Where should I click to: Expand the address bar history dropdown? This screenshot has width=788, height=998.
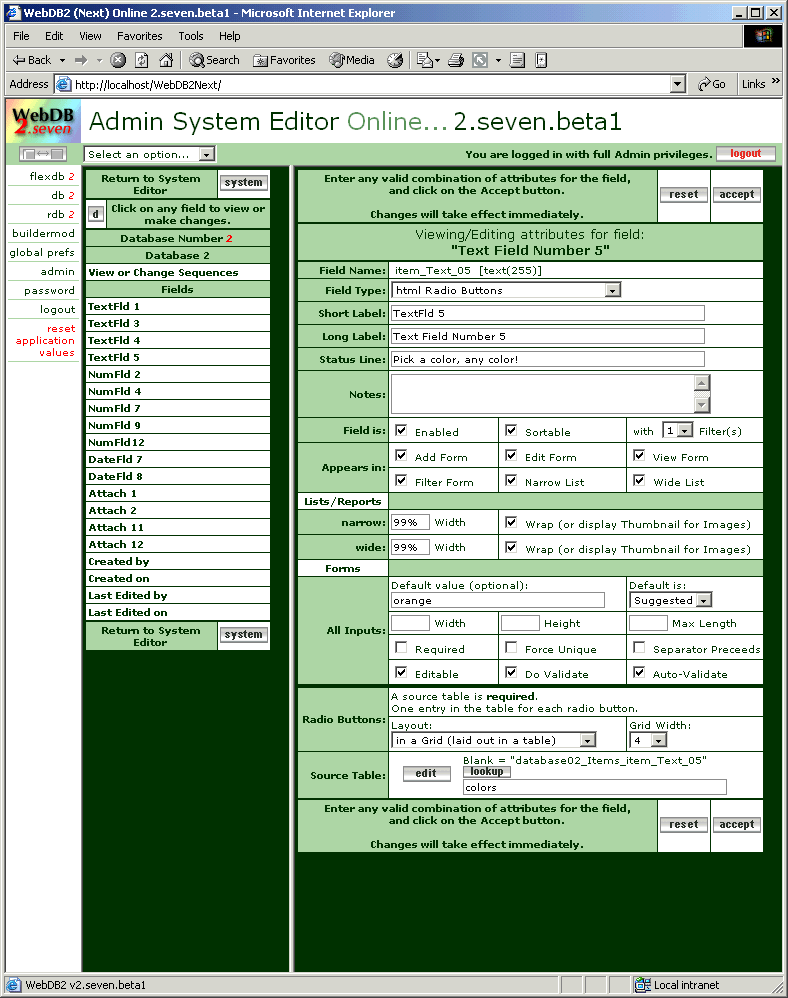678,84
